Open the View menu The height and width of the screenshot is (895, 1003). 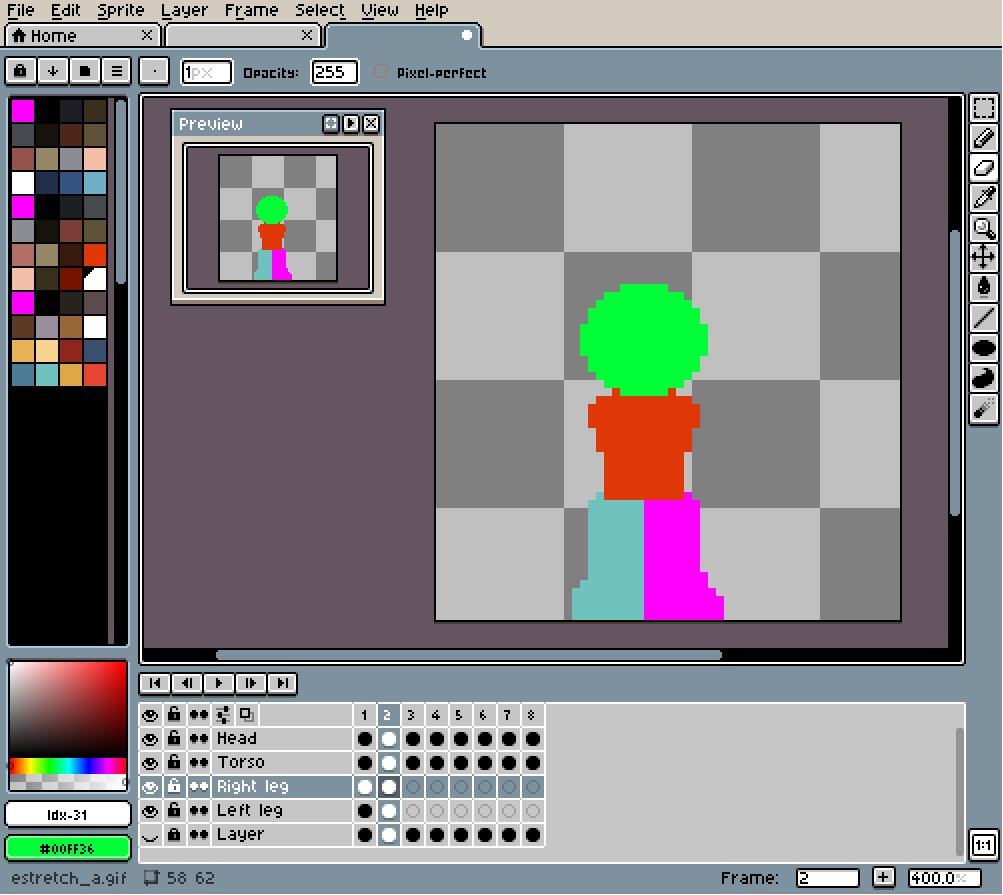[x=379, y=10]
